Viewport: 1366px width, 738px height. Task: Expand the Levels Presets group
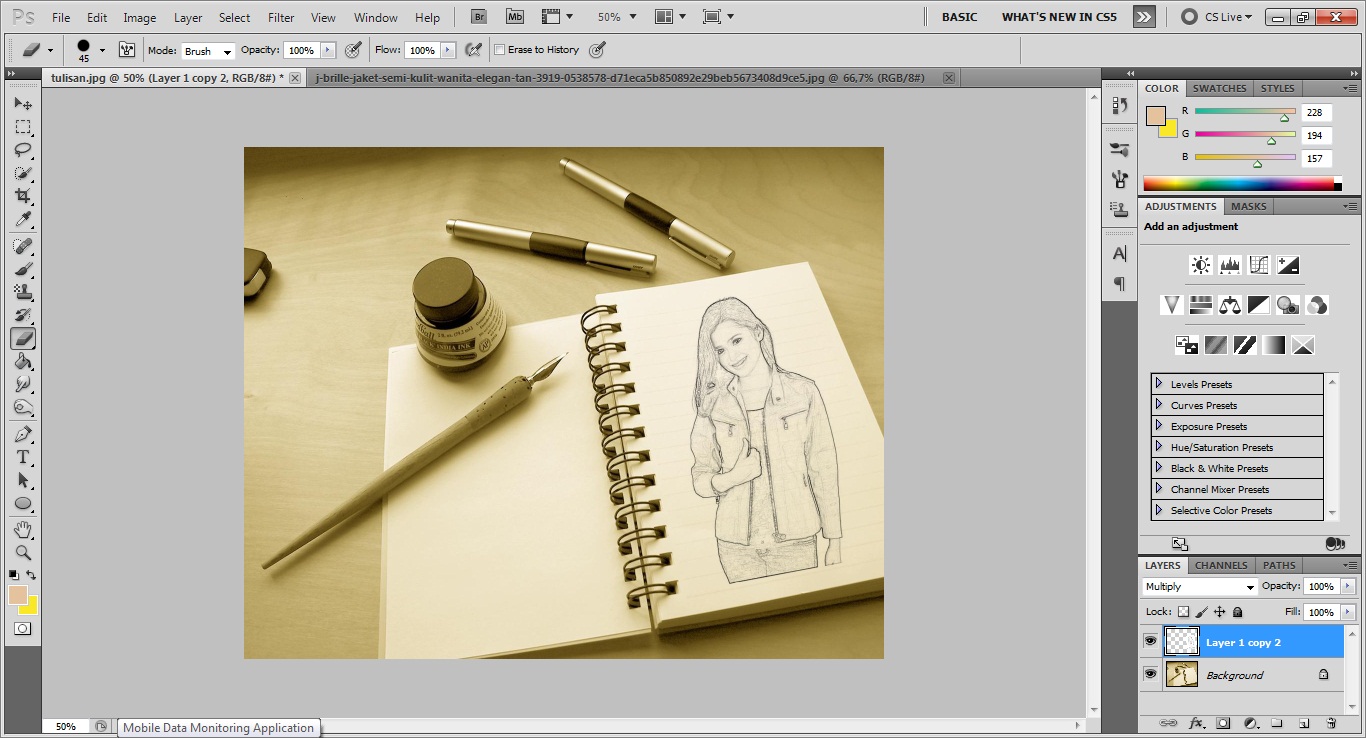pyautogui.click(x=1159, y=384)
